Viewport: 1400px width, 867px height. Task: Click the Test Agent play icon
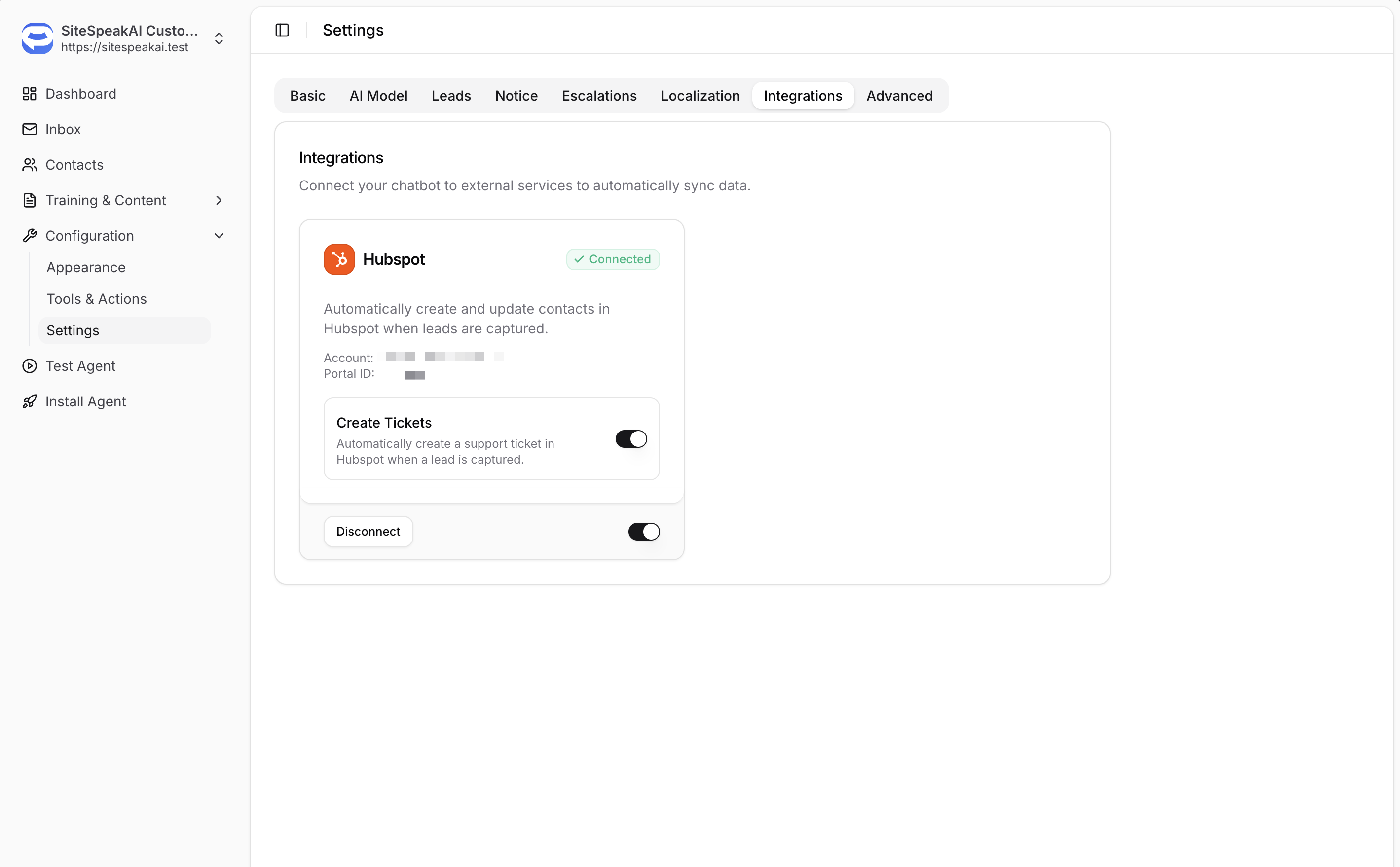(x=29, y=366)
